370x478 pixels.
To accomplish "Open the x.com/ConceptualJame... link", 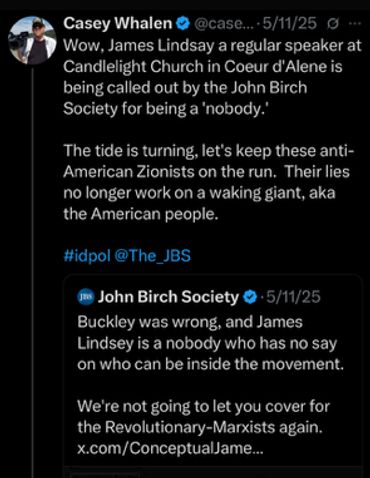I will [x=170, y=448].
